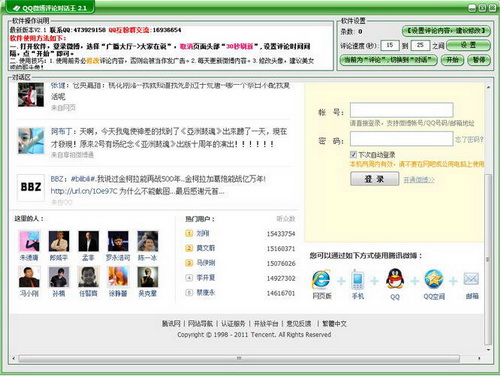Click the vertical scrollbar thumb in dialog area

(x=488, y=259)
